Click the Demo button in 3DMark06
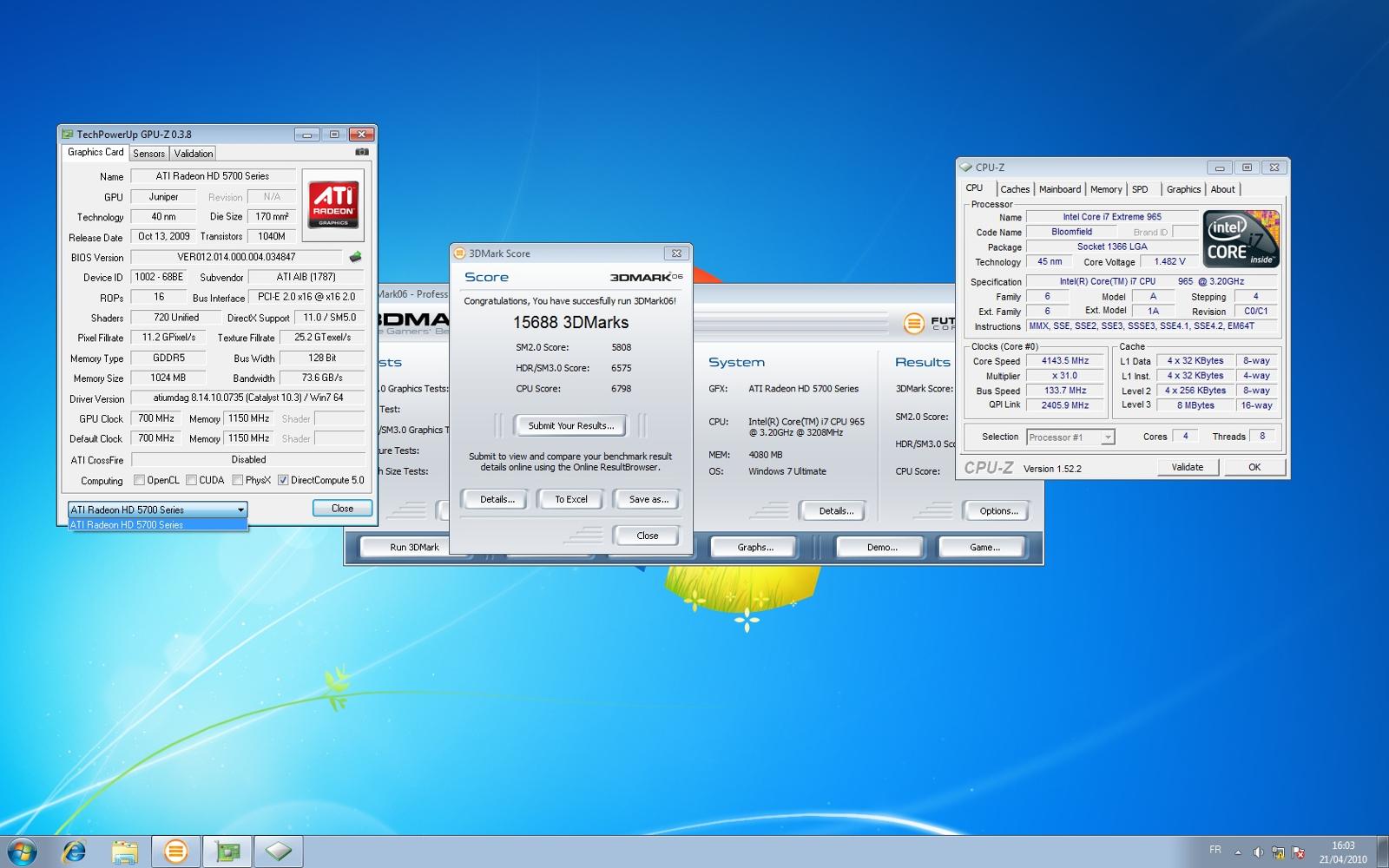The height and width of the screenshot is (868, 1389). pyautogui.click(x=882, y=547)
